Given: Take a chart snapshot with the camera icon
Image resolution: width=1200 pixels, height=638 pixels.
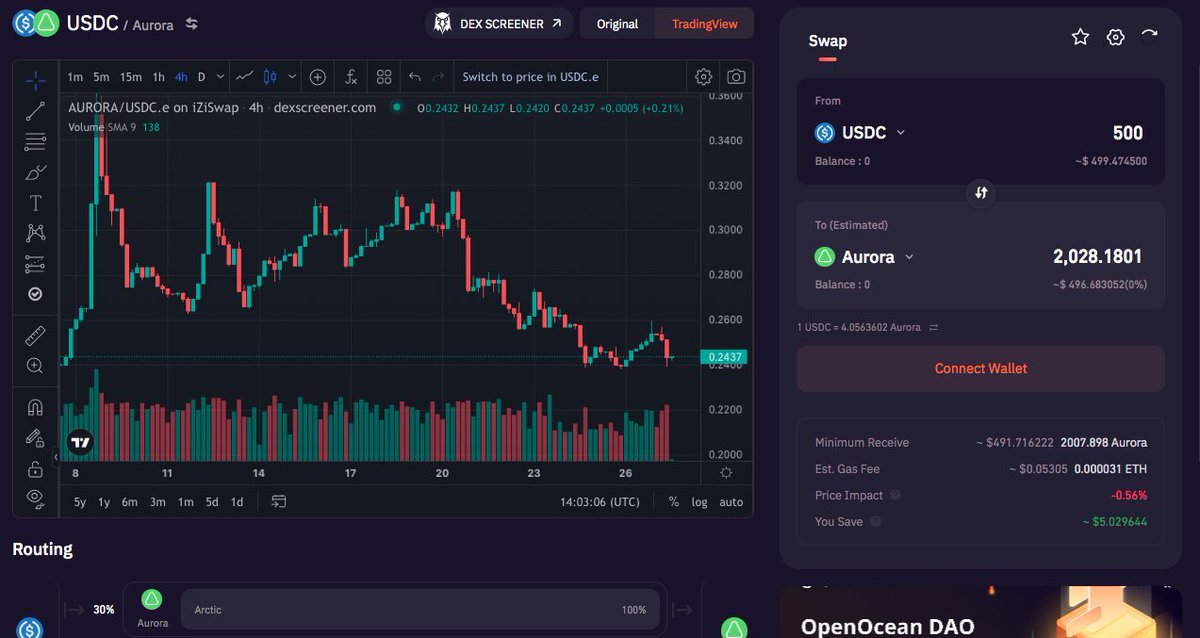Looking at the screenshot, I should pyautogui.click(x=734, y=76).
